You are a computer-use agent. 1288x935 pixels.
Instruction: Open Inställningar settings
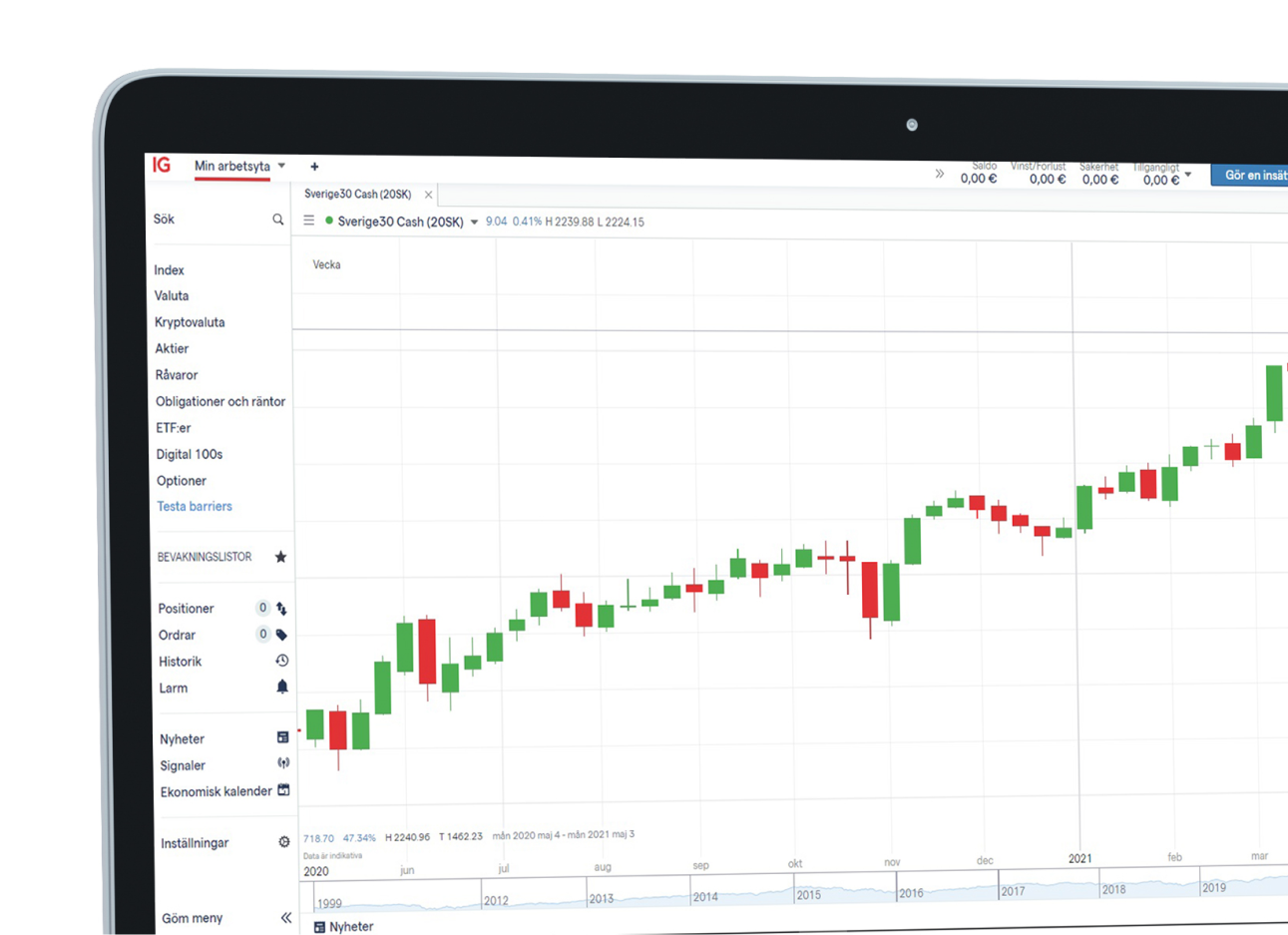(x=195, y=843)
